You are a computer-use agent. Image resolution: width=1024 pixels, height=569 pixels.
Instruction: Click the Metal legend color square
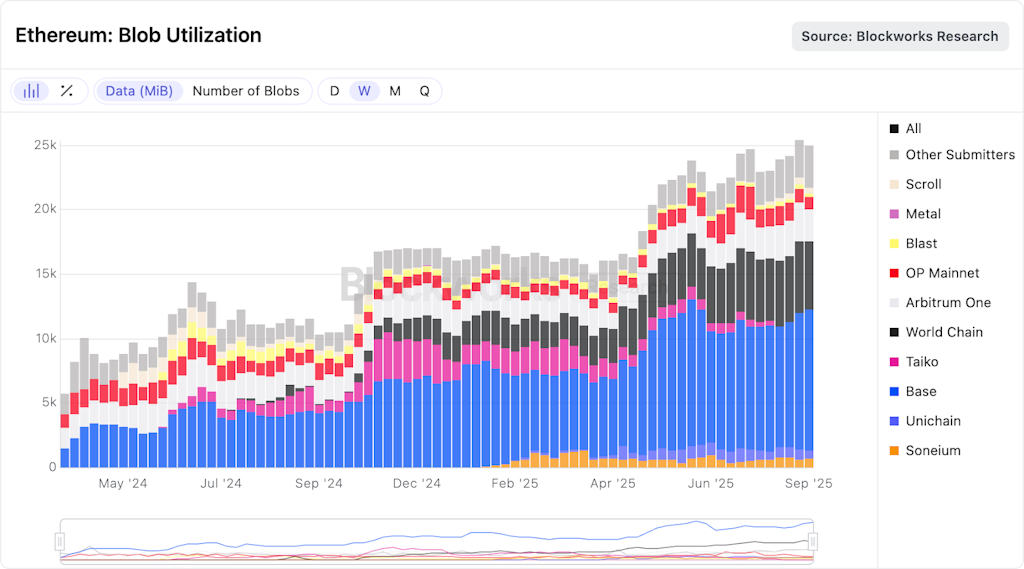pos(894,214)
